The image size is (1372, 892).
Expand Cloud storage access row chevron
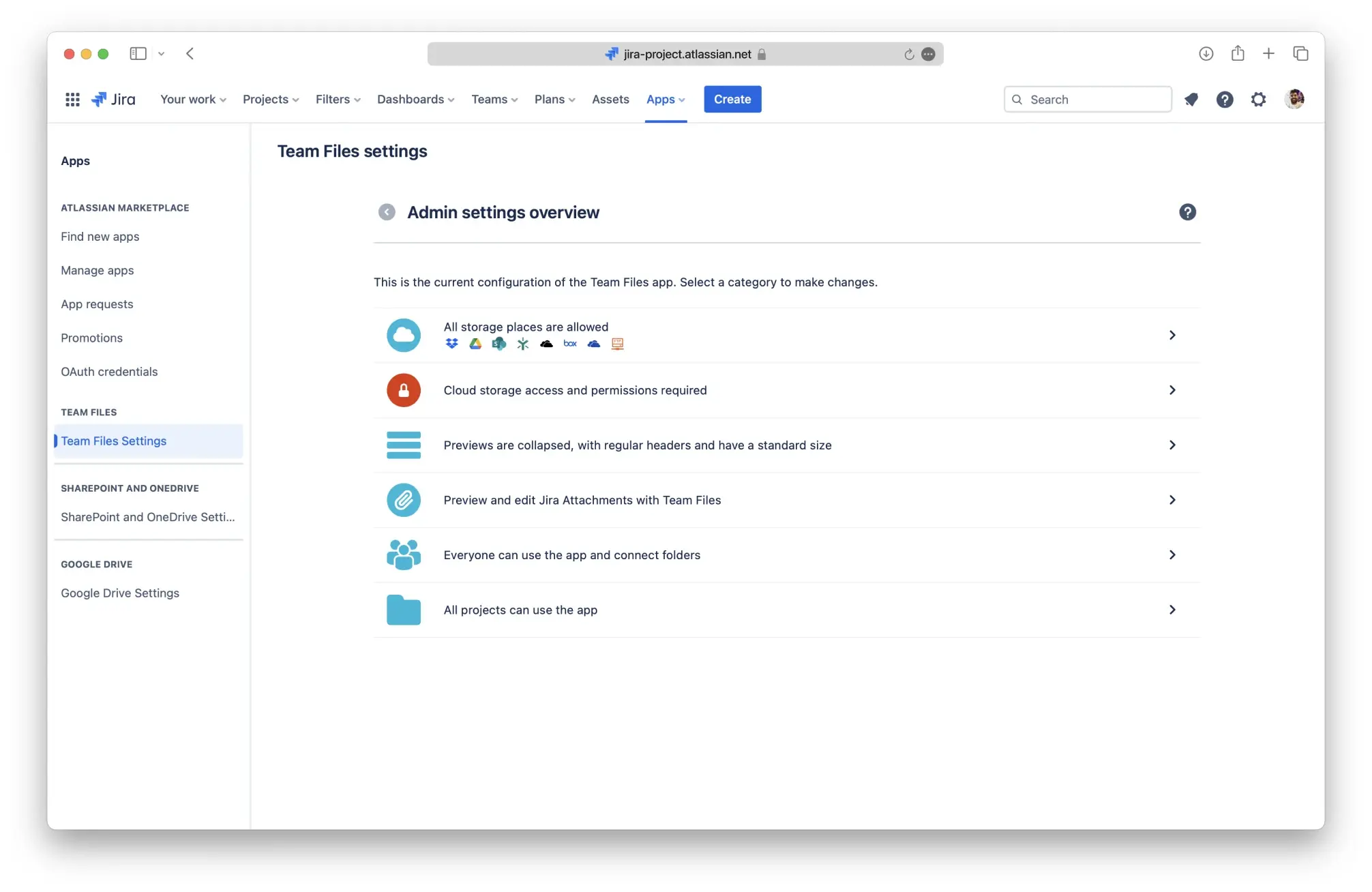pos(1172,390)
